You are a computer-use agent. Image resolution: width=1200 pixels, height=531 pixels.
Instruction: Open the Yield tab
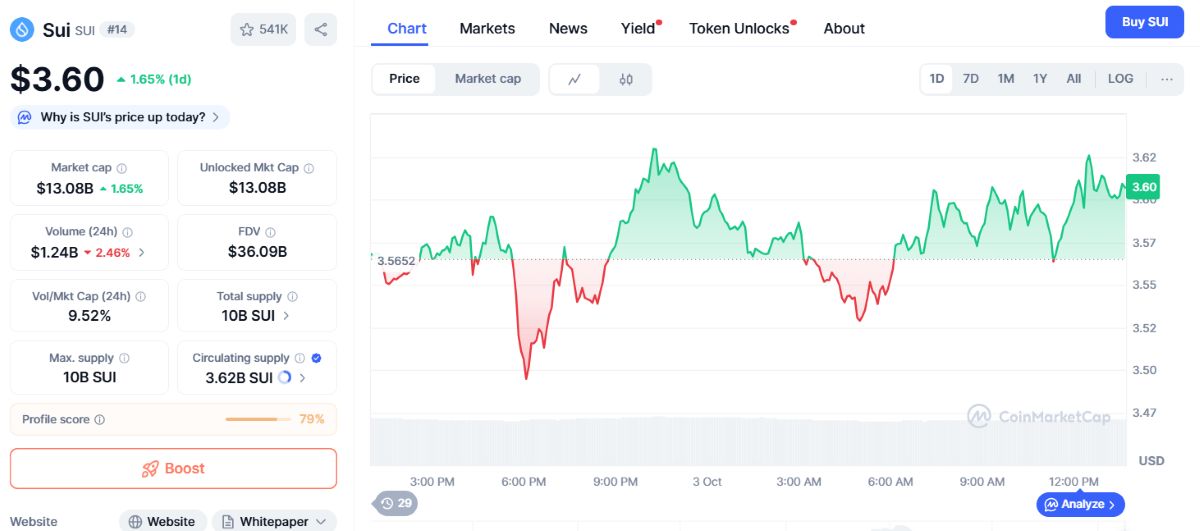click(639, 28)
